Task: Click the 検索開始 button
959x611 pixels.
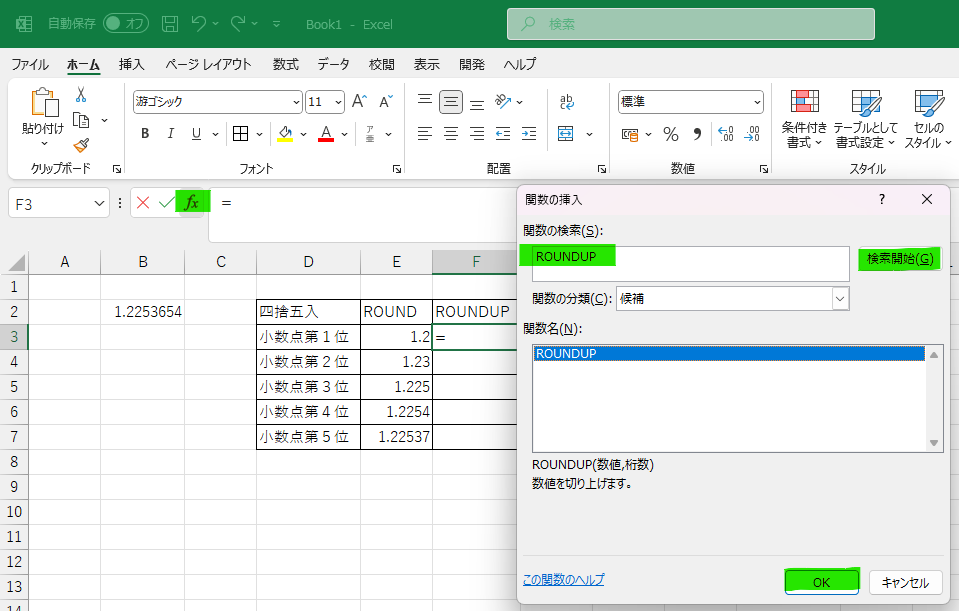Action: click(x=900, y=259)
